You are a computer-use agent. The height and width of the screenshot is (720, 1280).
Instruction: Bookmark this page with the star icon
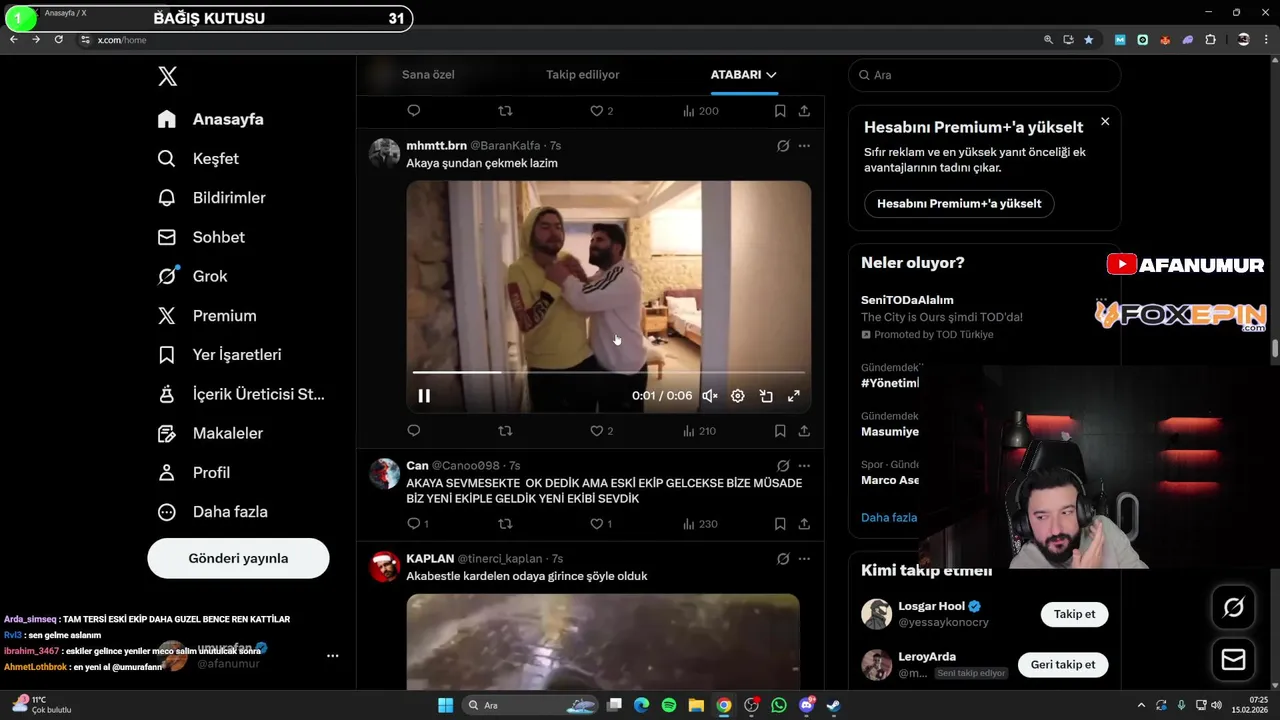[x=1089, y=39]
